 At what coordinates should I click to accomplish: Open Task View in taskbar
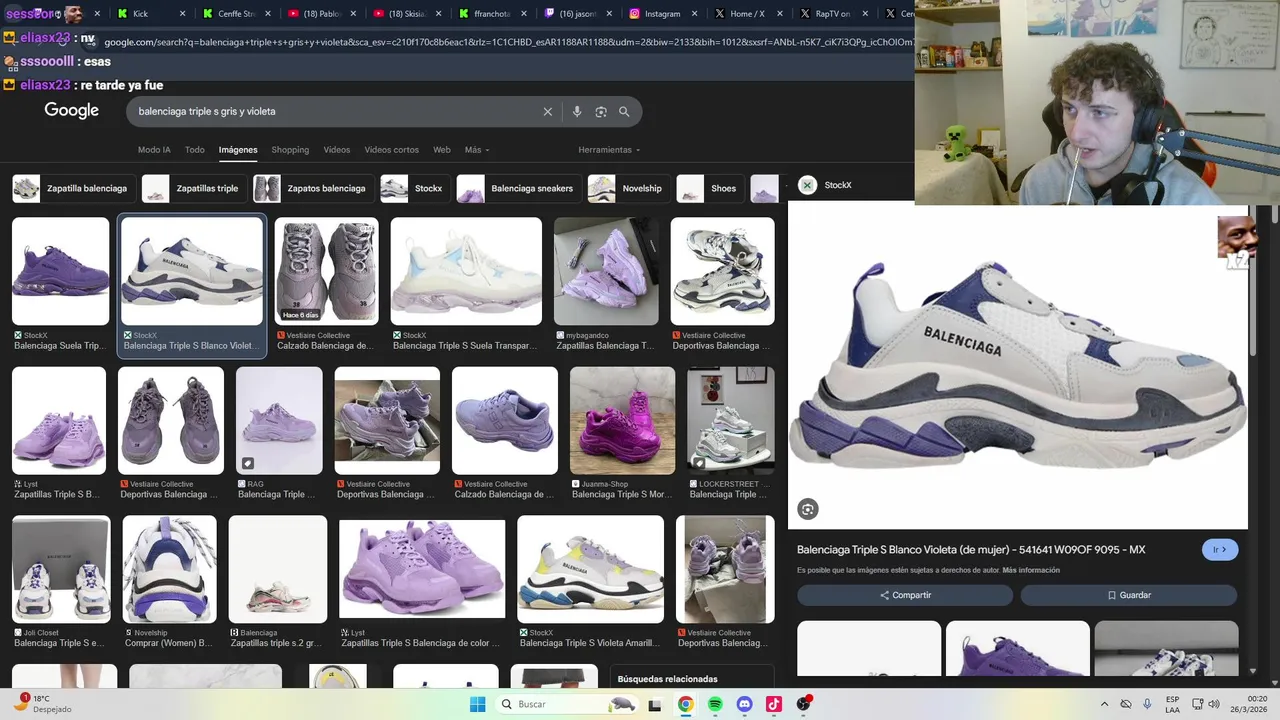tap(655, 705)
